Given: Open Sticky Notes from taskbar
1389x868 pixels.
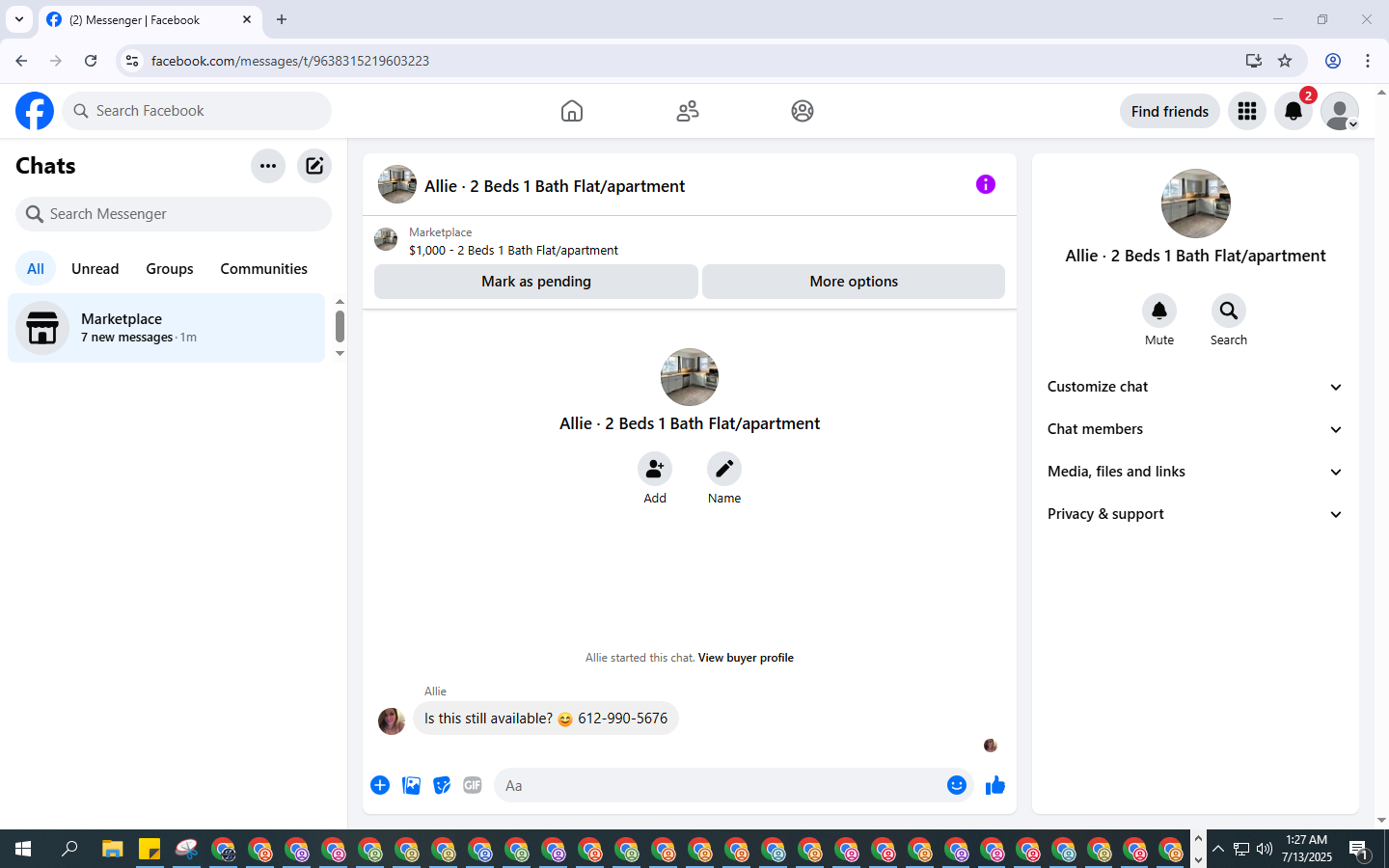Looking at the screenshot, I should (150, 849).
